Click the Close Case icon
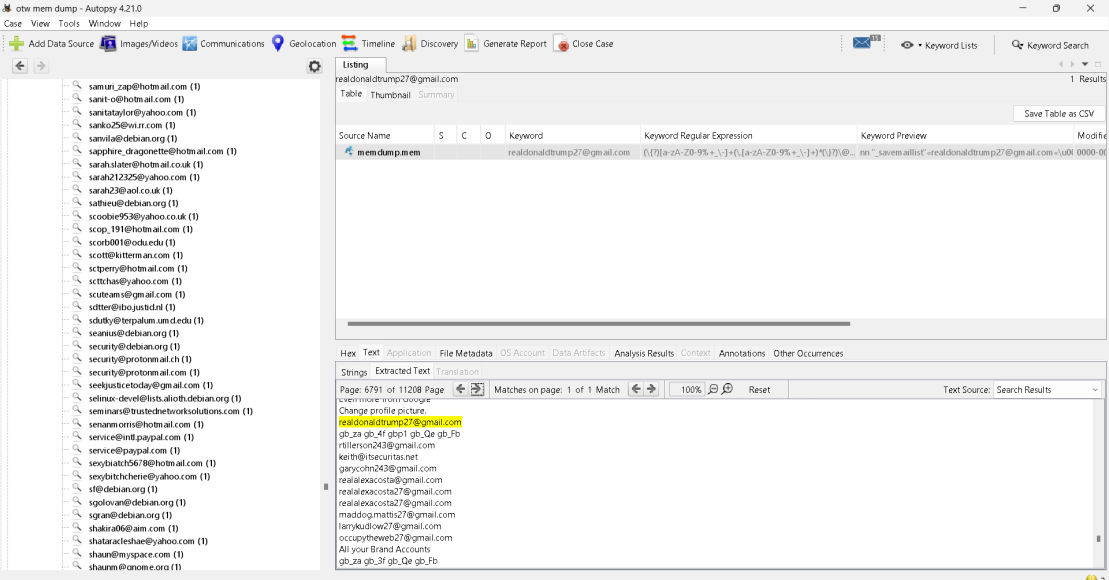Screen dimensions: 1109x580 561,44
